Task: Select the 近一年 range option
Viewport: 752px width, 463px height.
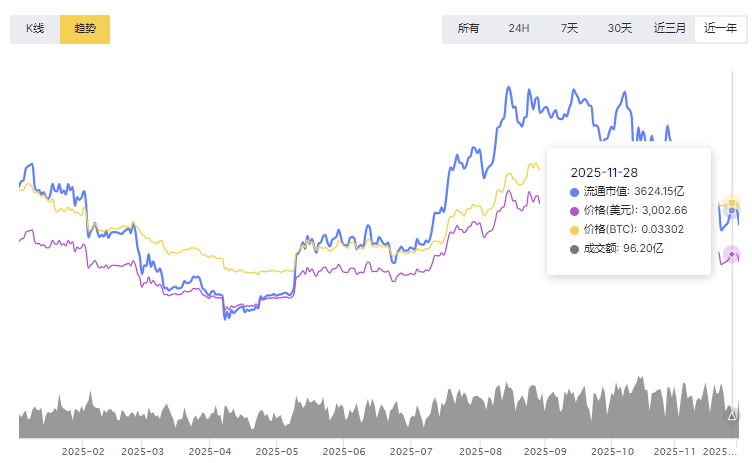Action: [721, 28]
